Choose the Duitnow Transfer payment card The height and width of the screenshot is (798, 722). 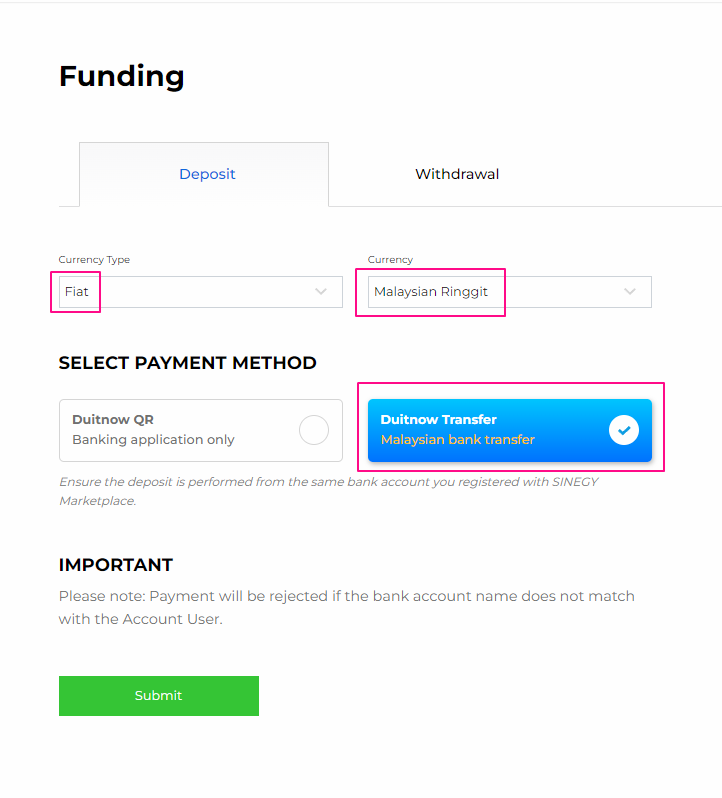pos(510,430)
